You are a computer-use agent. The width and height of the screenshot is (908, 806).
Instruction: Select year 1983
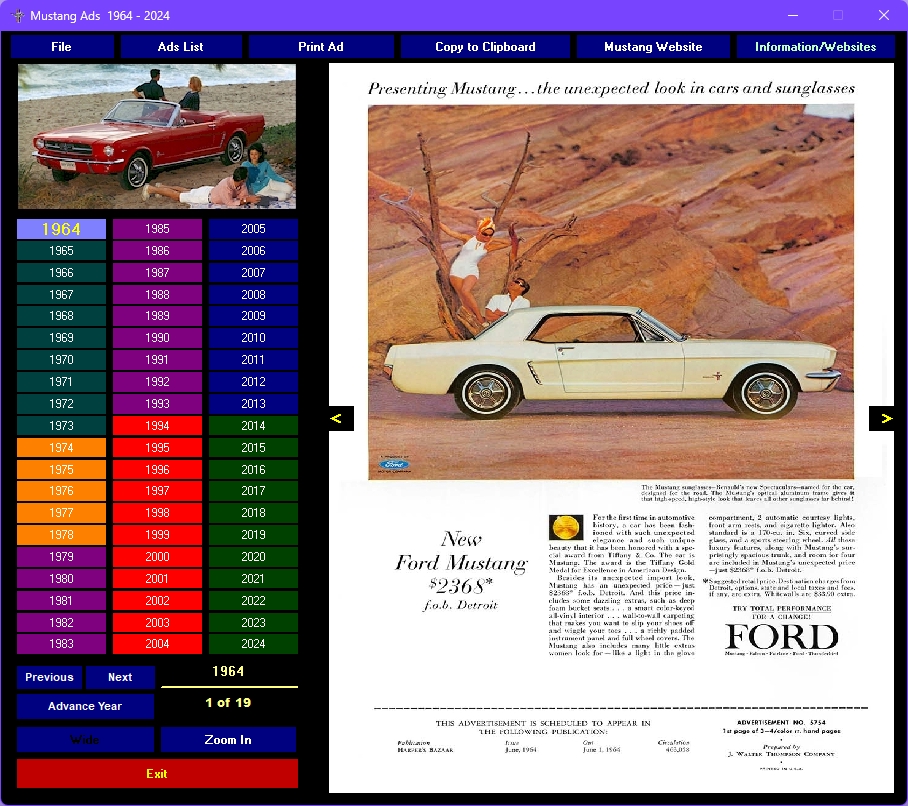tap(61, 644)
